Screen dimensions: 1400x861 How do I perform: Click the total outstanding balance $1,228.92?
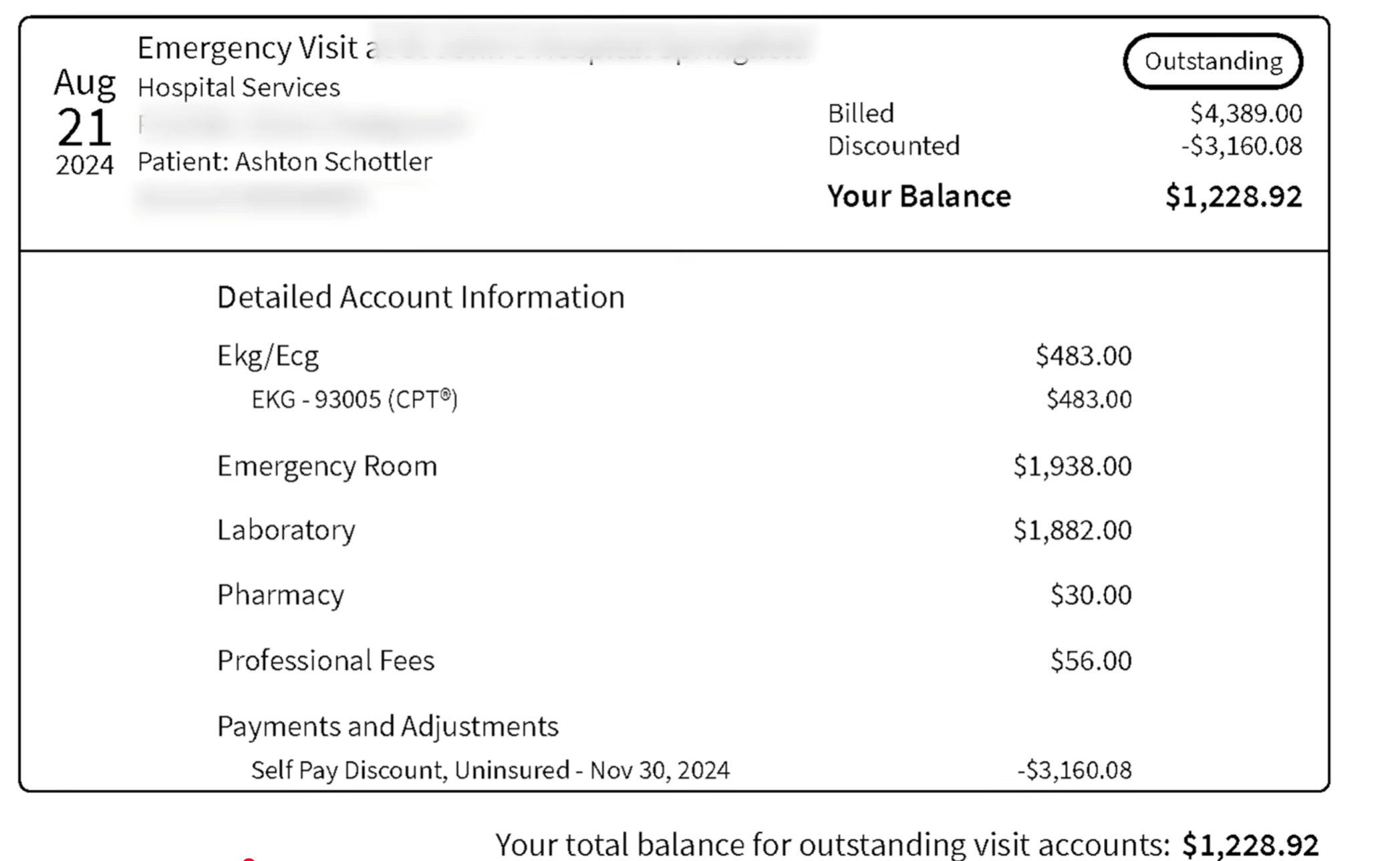tap(1250, 844)
